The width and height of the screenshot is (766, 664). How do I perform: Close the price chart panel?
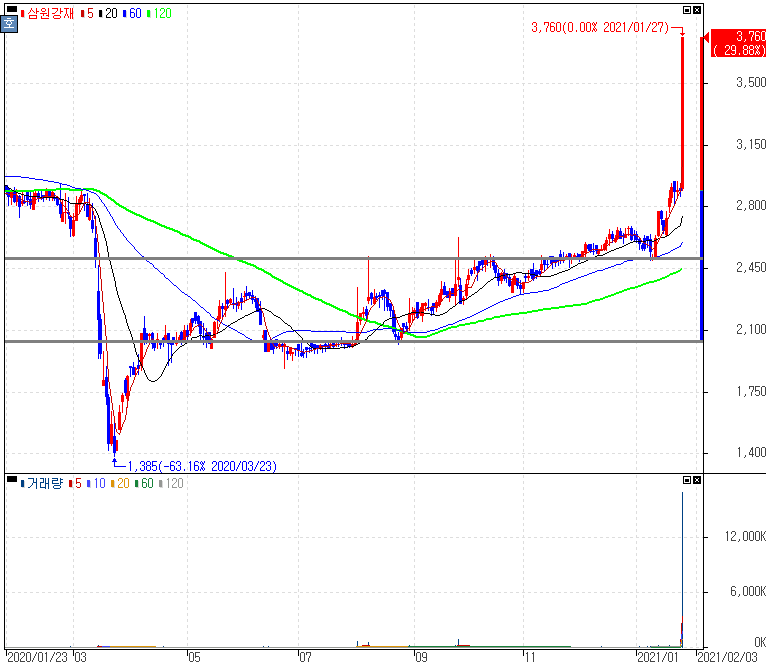pyautogui.click(x=697, y=10)
